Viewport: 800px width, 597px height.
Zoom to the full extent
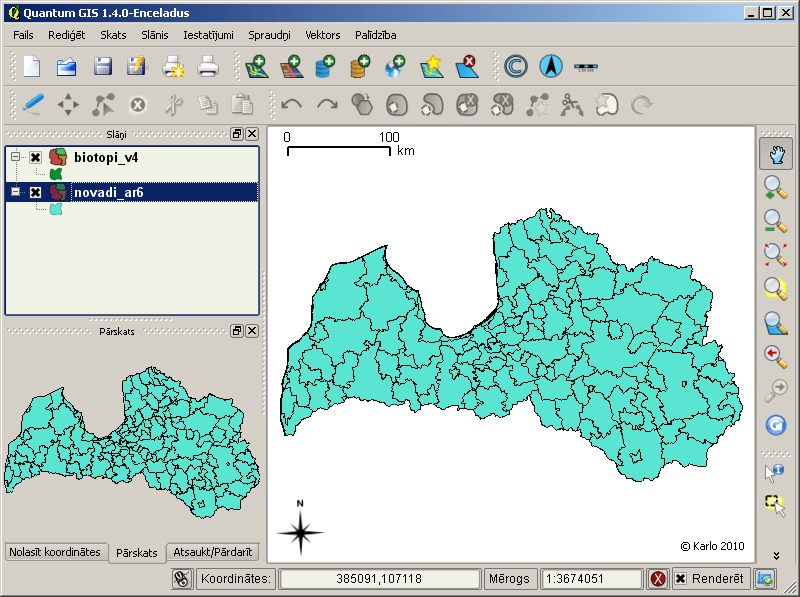tap(776, 255)
